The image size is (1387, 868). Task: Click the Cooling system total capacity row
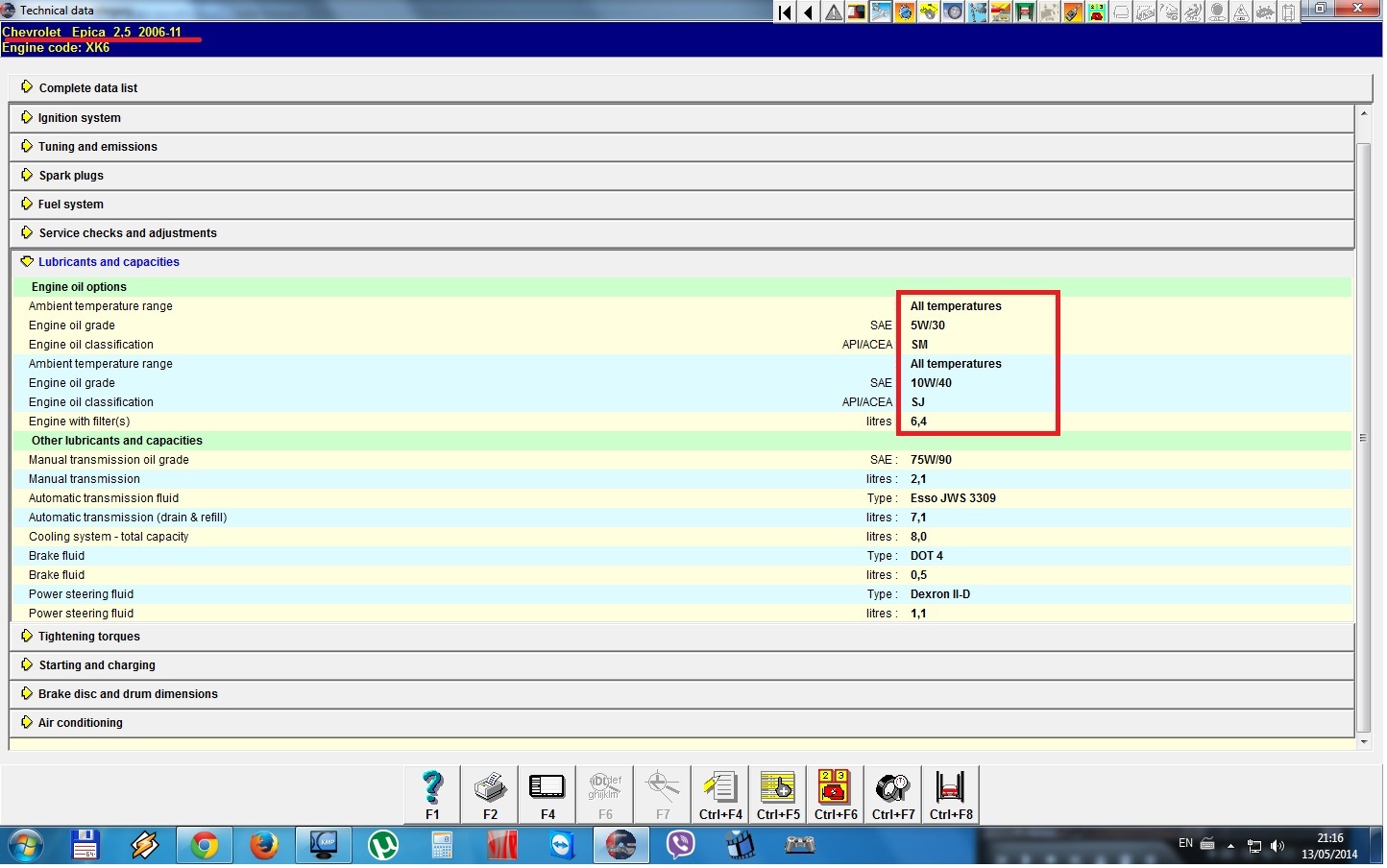coord(682,537)
